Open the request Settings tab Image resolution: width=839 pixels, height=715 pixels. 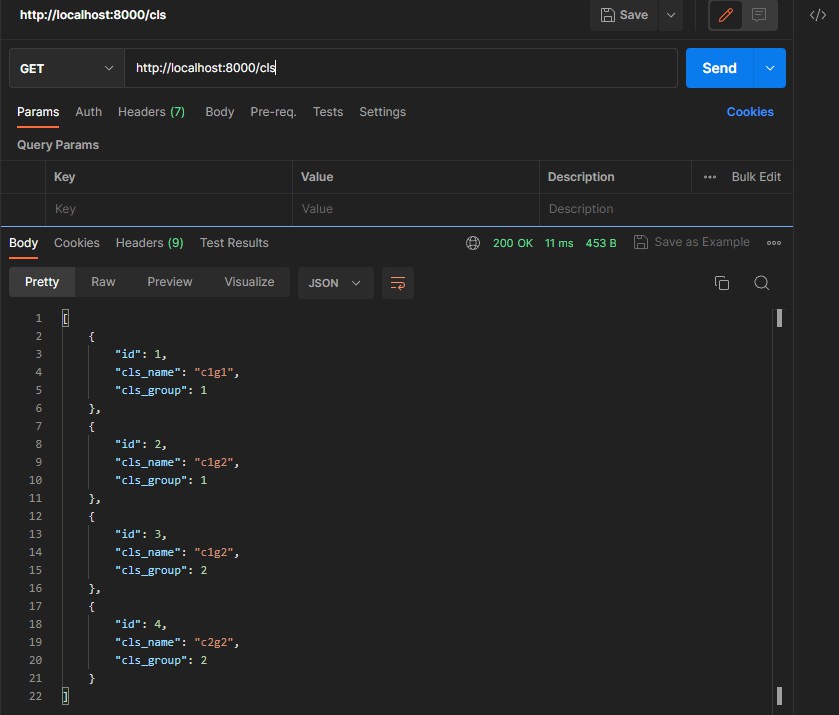pos(382,112)
